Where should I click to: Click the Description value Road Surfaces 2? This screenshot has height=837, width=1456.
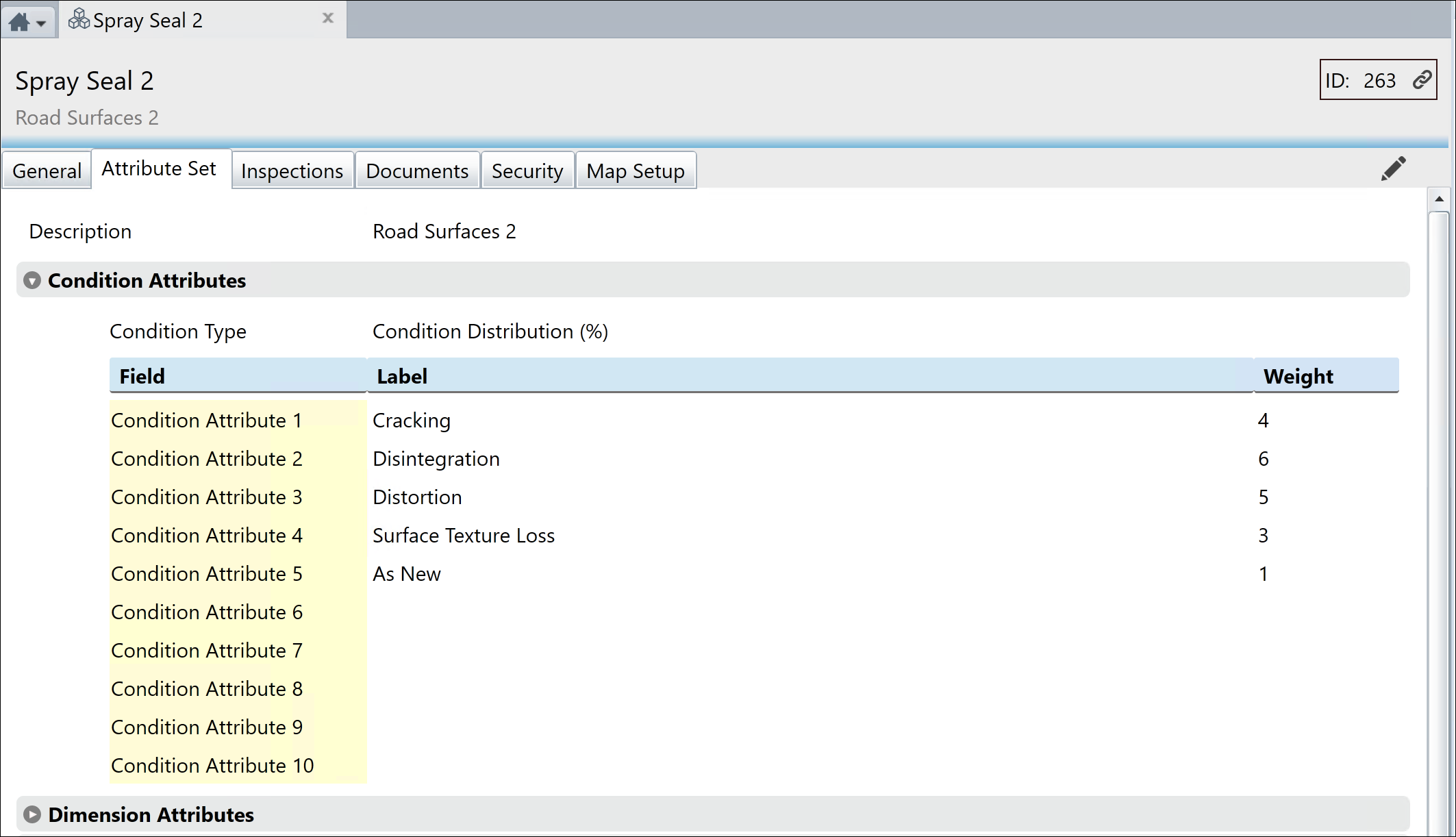(444, 232)
